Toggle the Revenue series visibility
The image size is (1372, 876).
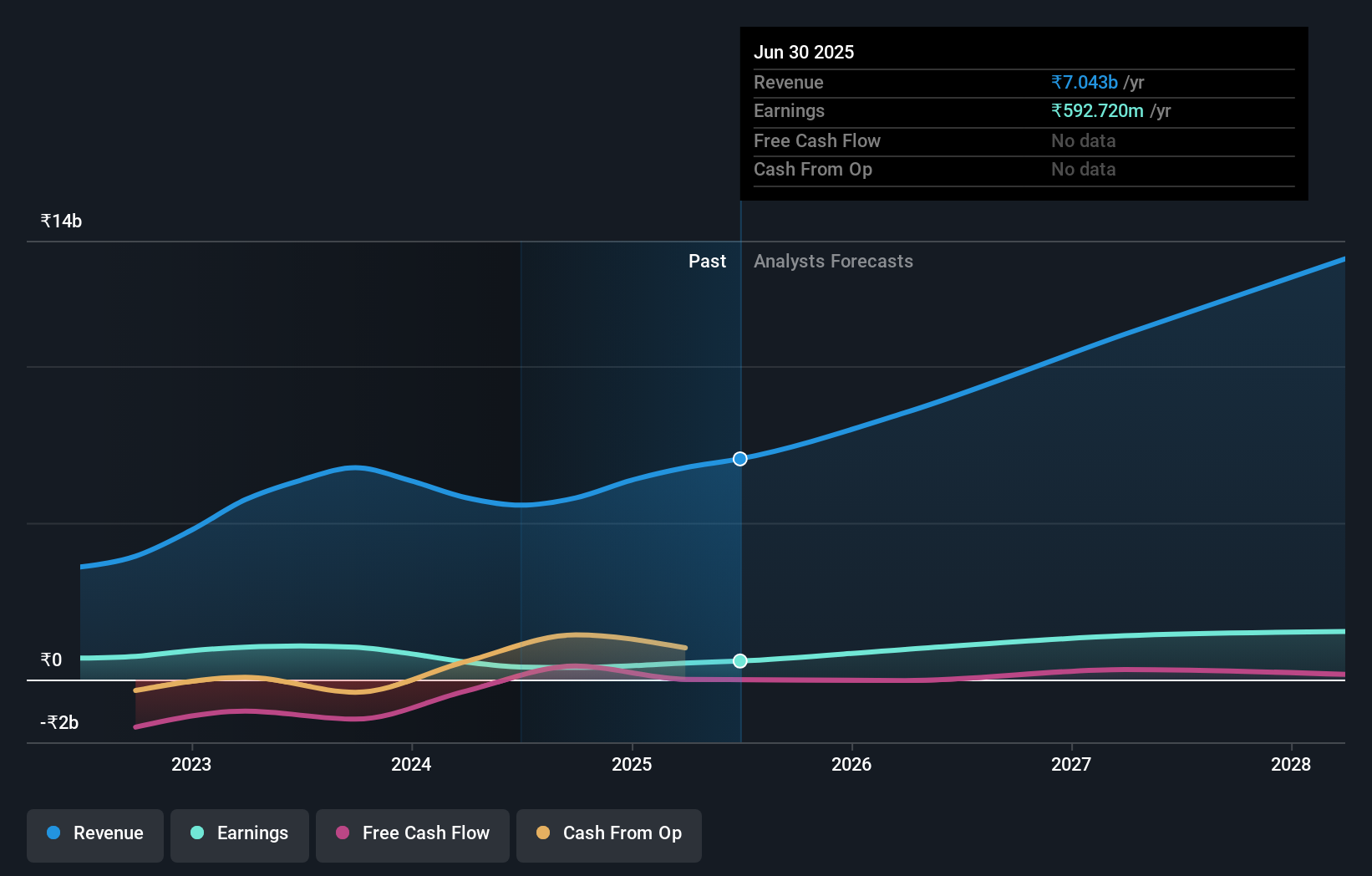tap(94, 834)
